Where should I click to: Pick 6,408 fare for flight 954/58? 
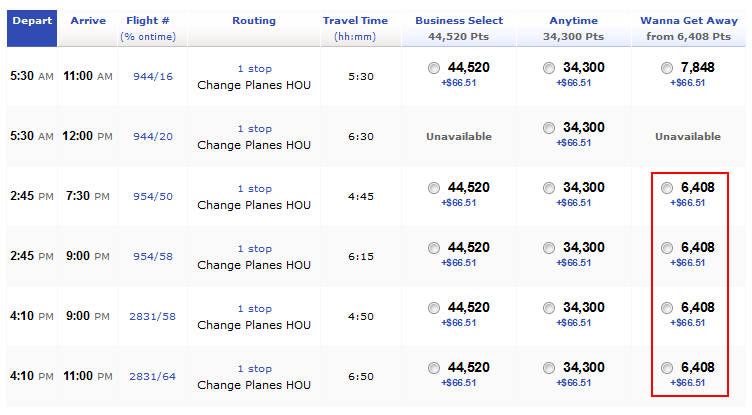(x=667, y=248)
